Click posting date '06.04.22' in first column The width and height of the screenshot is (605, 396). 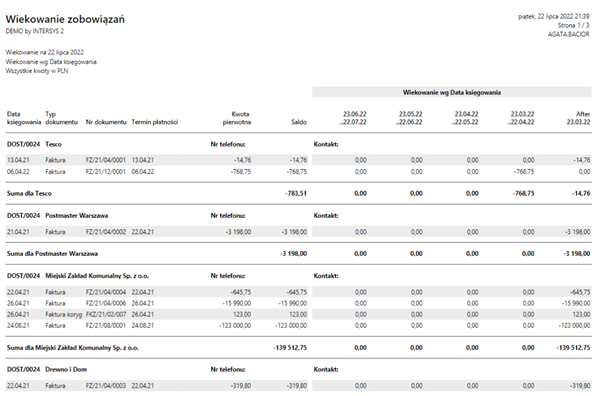[x=18, y=171]
